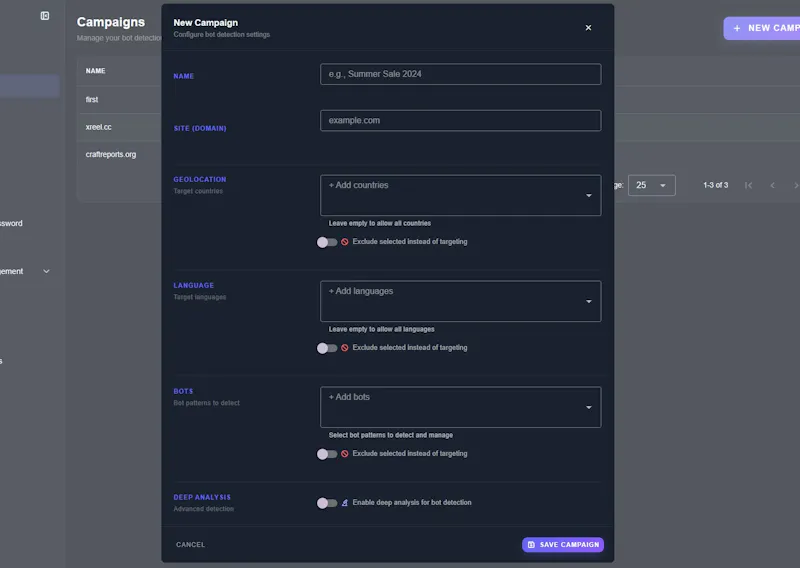800x568 pixels.
Task: Click the campaign Name input field
Action: [x=460, y=74]
